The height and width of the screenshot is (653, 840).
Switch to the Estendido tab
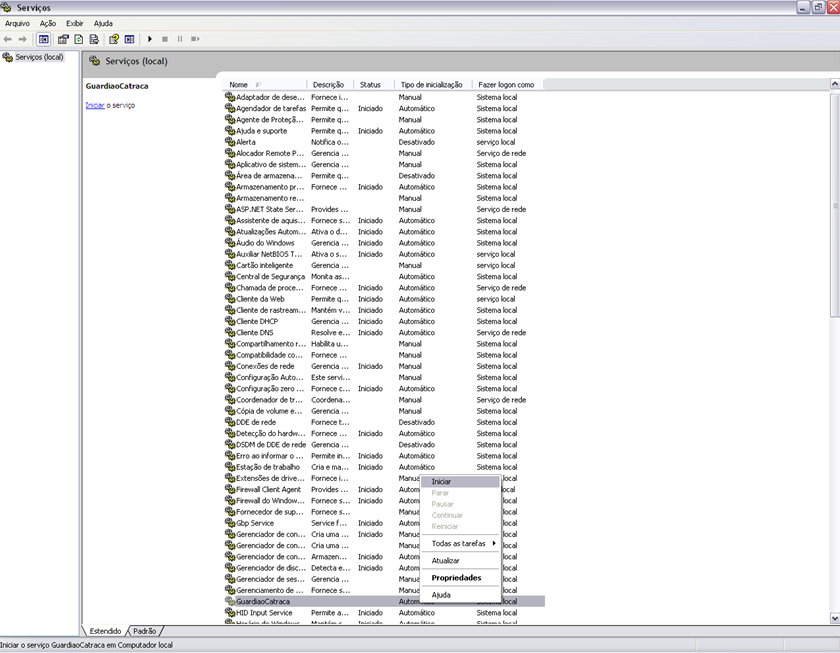click(x=105, y=631)
